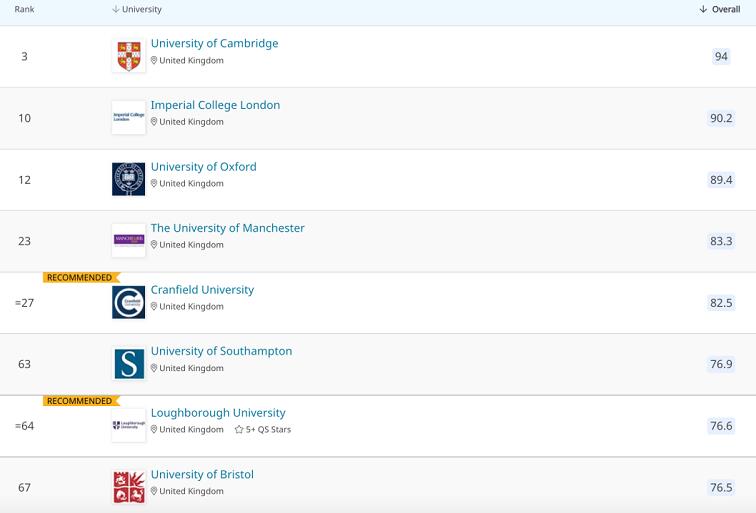756x513 pixels.
Task: Click the Rank column header
Action: 24,9
